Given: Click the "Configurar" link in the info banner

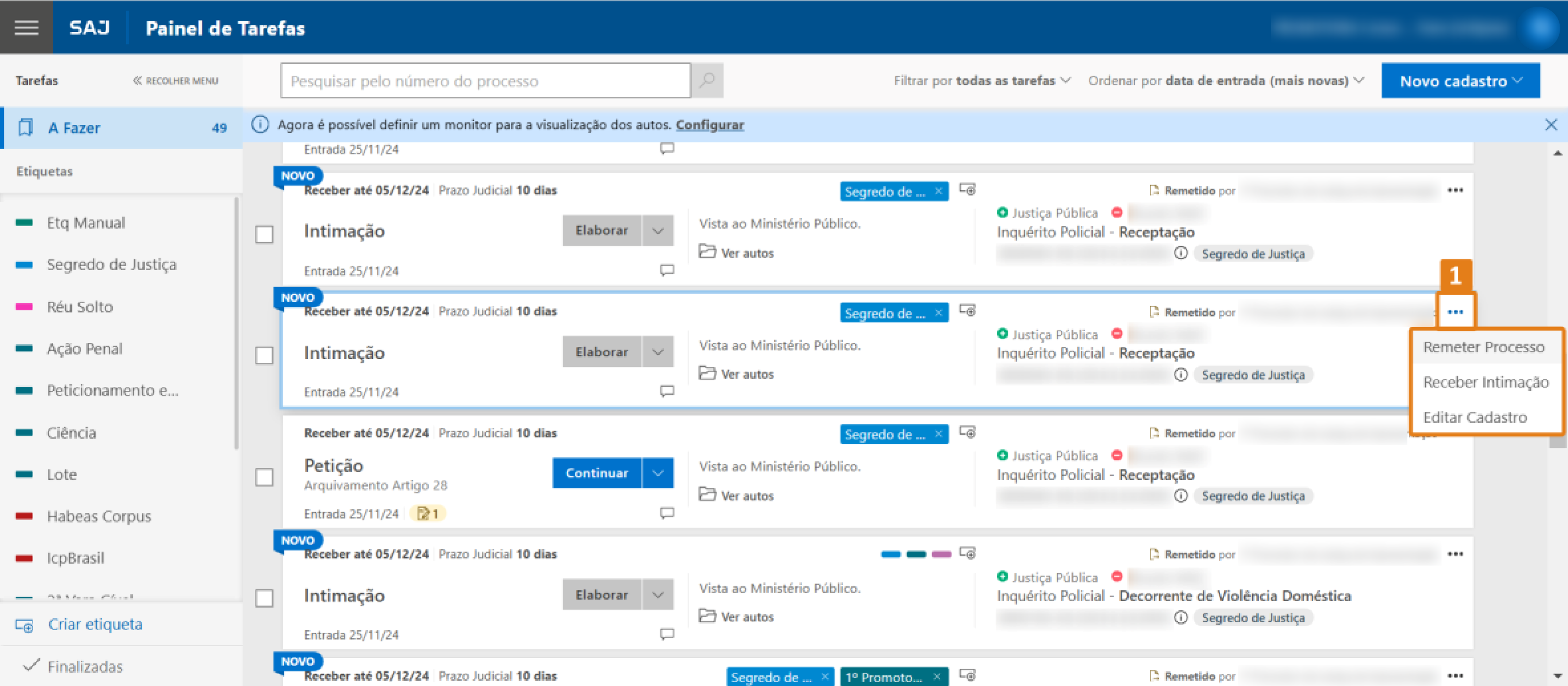Looking at the screenshot, I should click(710, 125).
